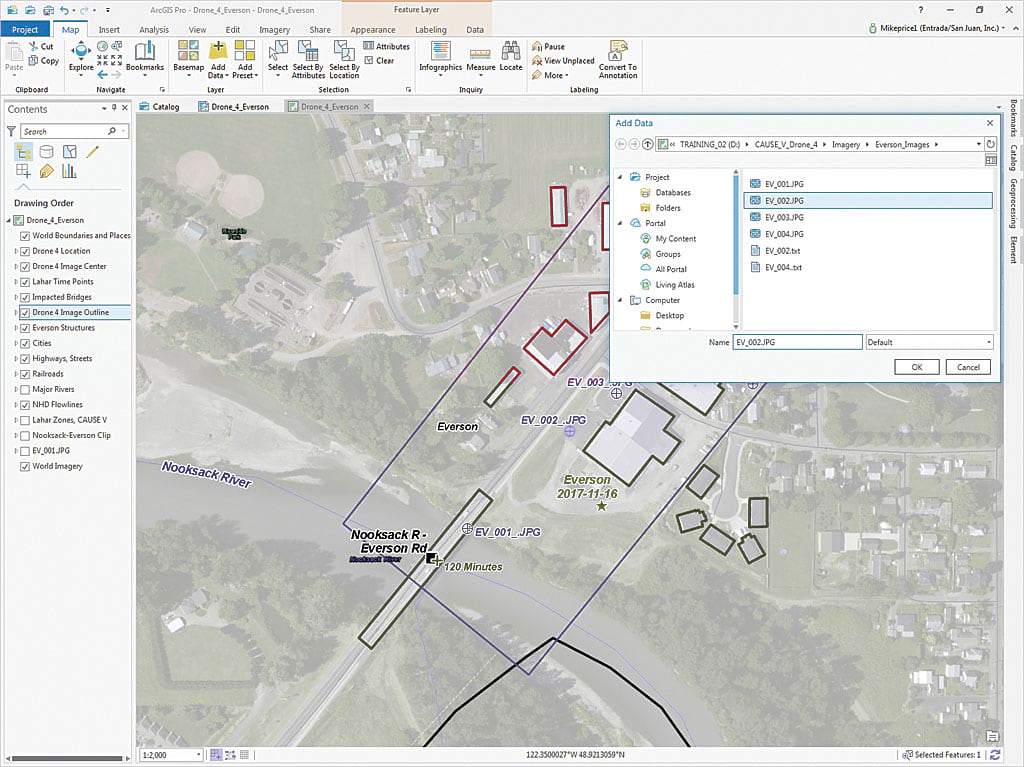Open the Catalog view tab

[x=160, y=107]
